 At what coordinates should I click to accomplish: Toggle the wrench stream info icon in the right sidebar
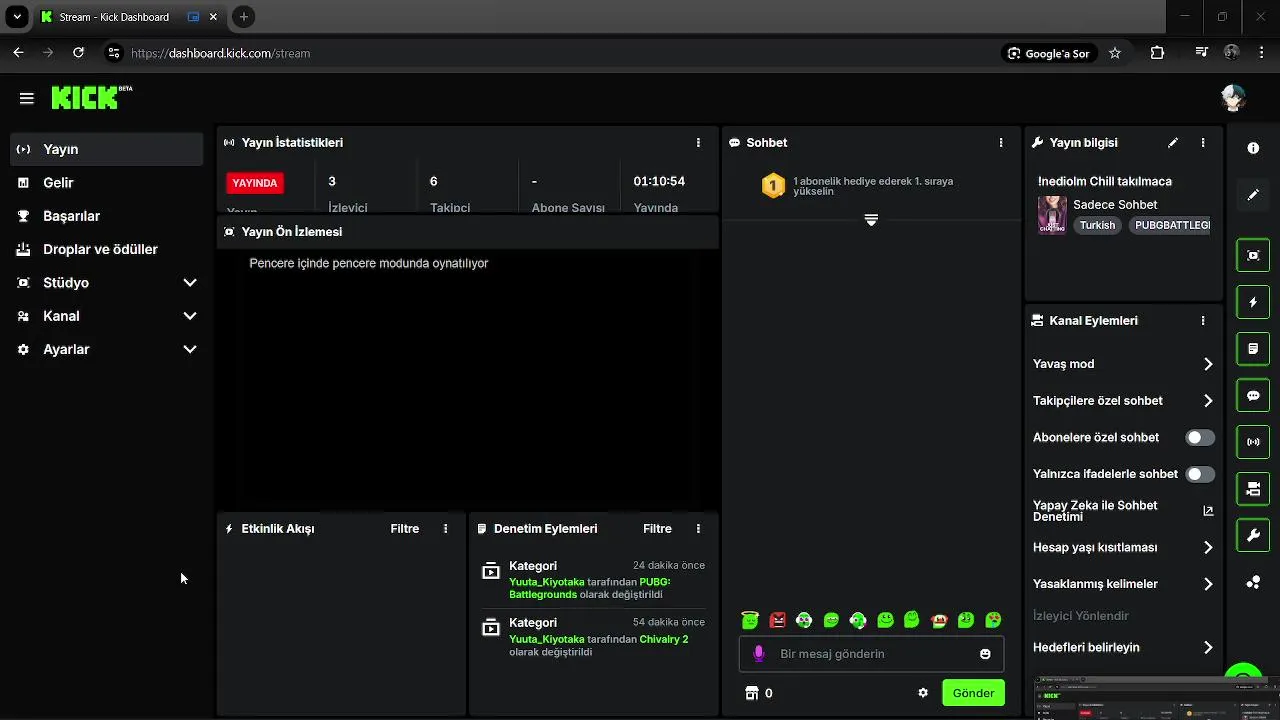[1253, 536]
